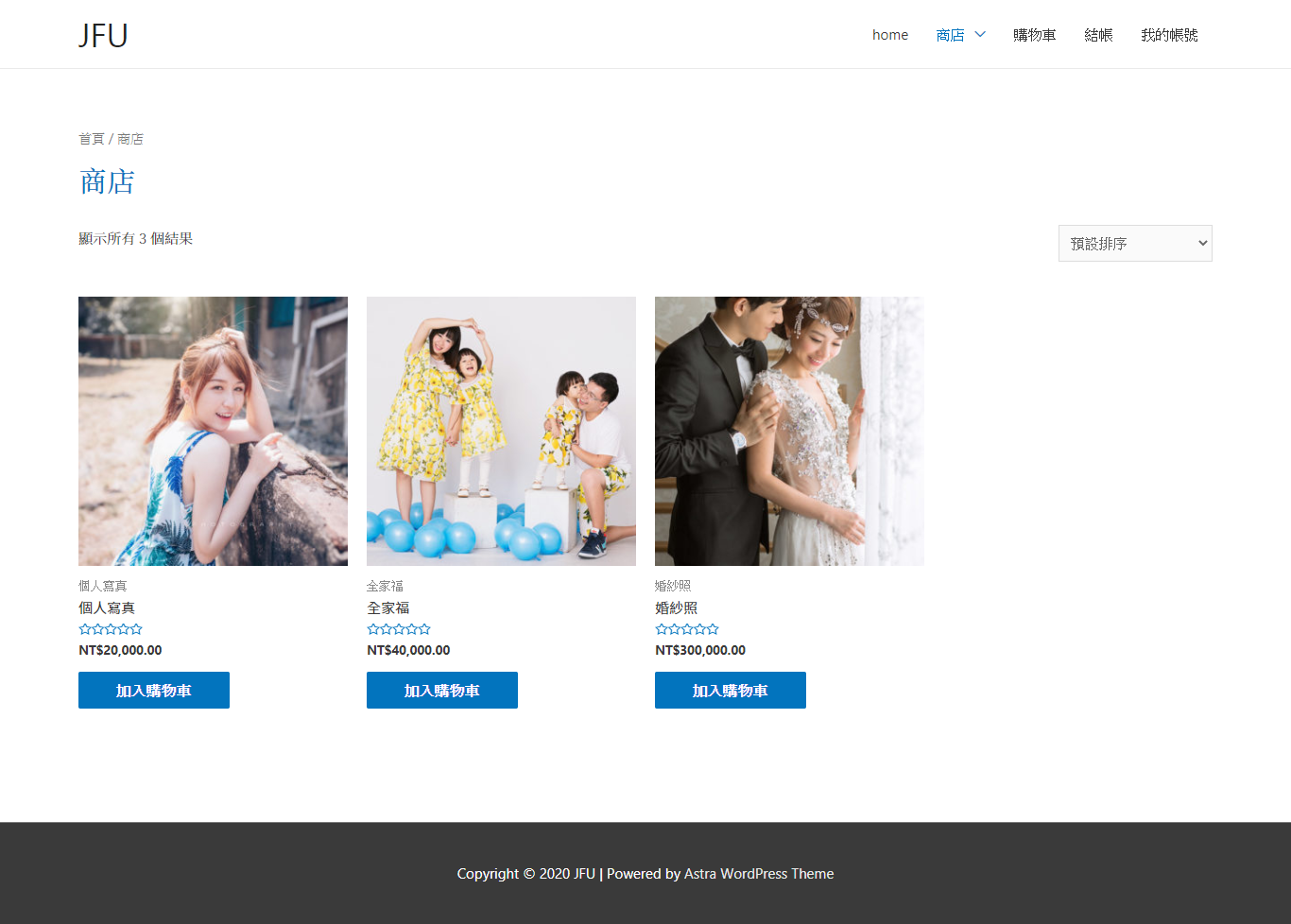Screen dimensions: 1291x924
Task: Click the 首頁 breadcrumb link
Action: click(91, 139)
